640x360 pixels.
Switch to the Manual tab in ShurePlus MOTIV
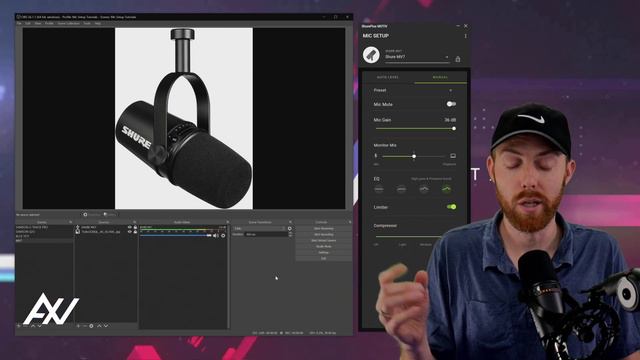(440, 77)
